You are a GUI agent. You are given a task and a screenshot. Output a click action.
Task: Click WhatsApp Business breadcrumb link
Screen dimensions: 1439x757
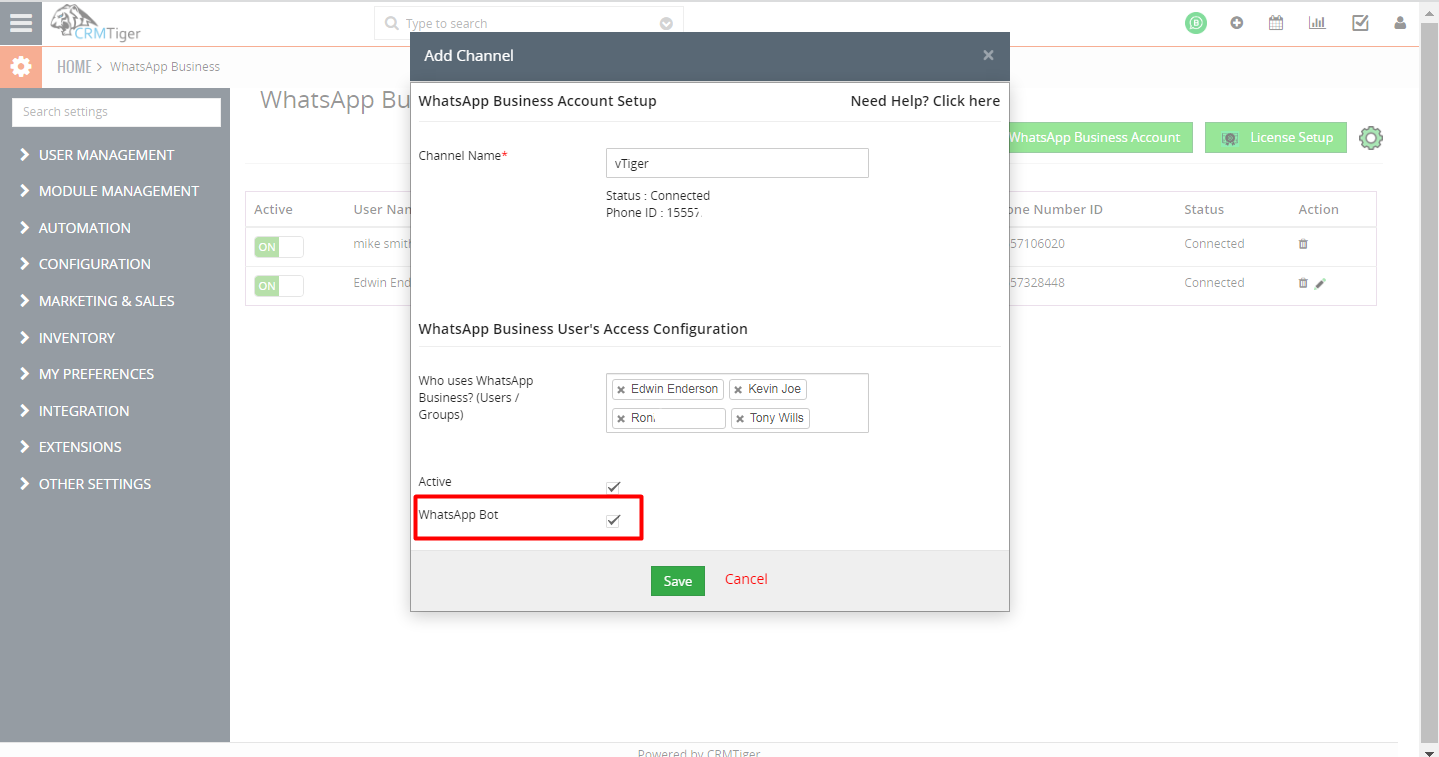(165, 67)
